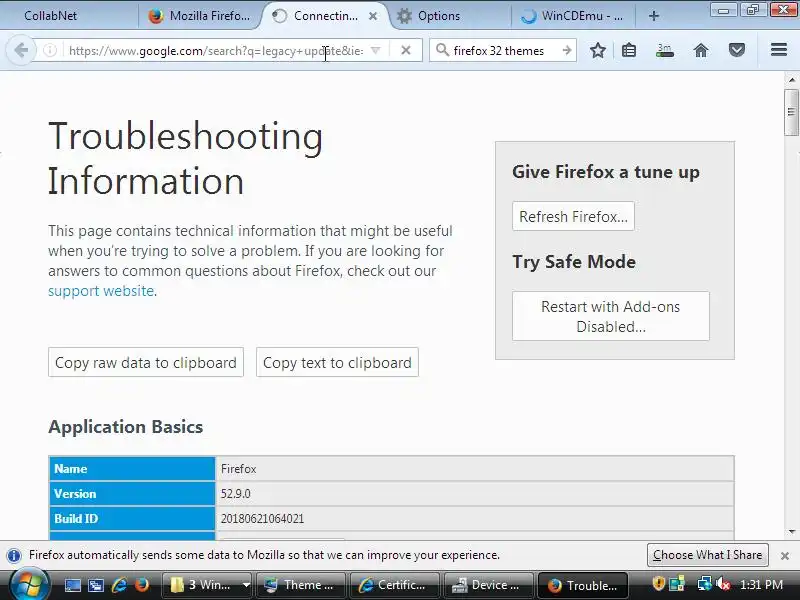Click the muted volume tray icon
The height and width of the screenshot is (600, 800).
coord(722,584)
